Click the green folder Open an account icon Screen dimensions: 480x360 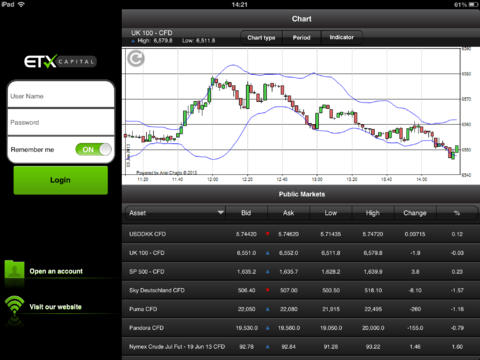(14, 270)
